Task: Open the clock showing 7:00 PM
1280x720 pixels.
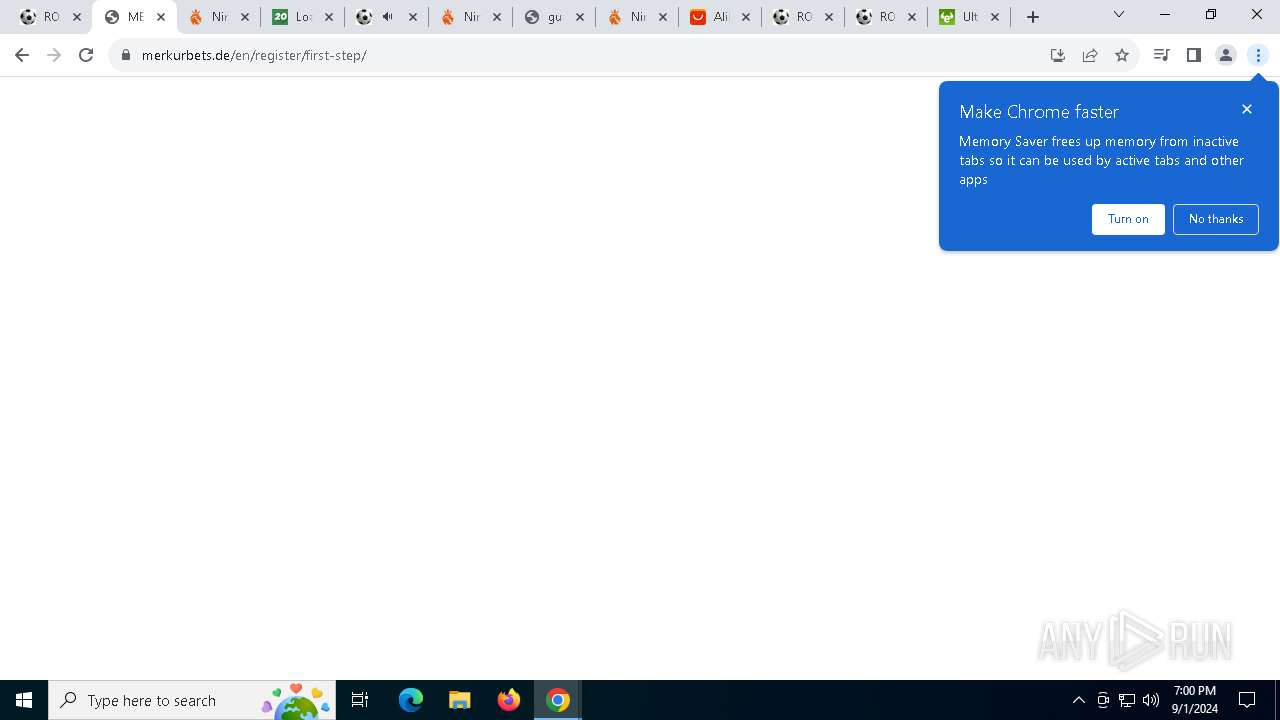Action: (1195, 700)
